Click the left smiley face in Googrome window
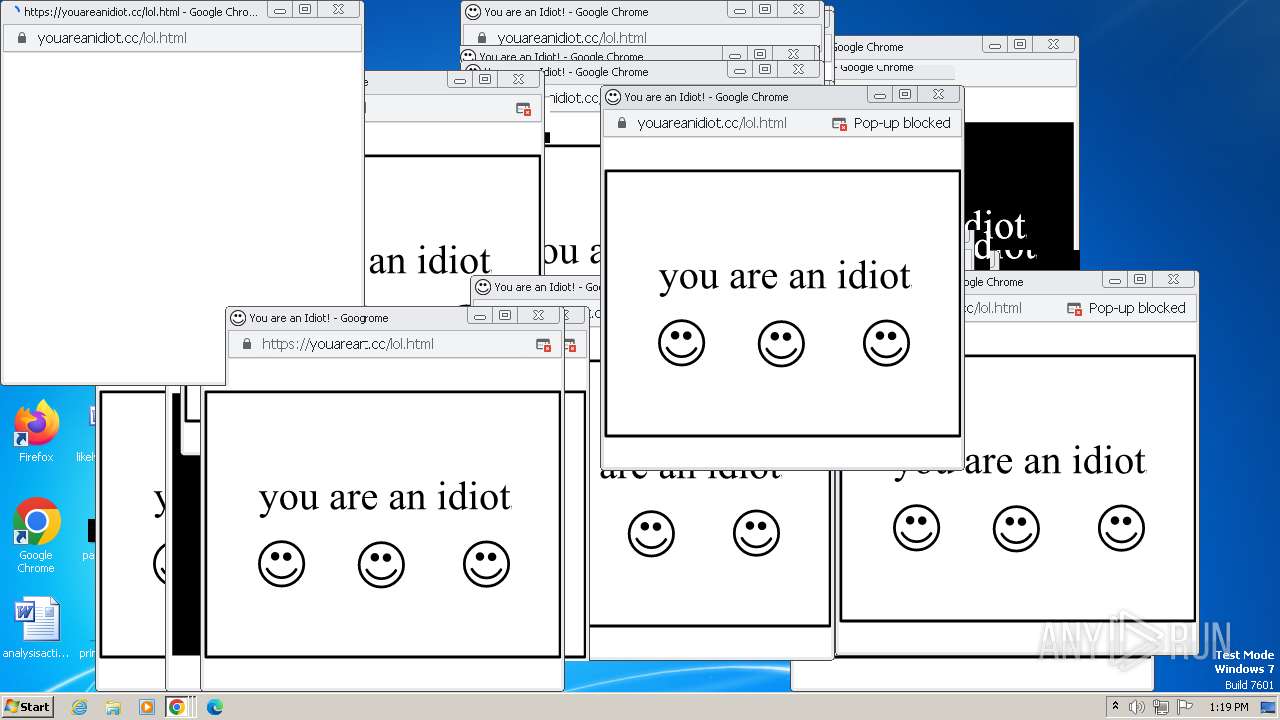 tap(281, 564)
